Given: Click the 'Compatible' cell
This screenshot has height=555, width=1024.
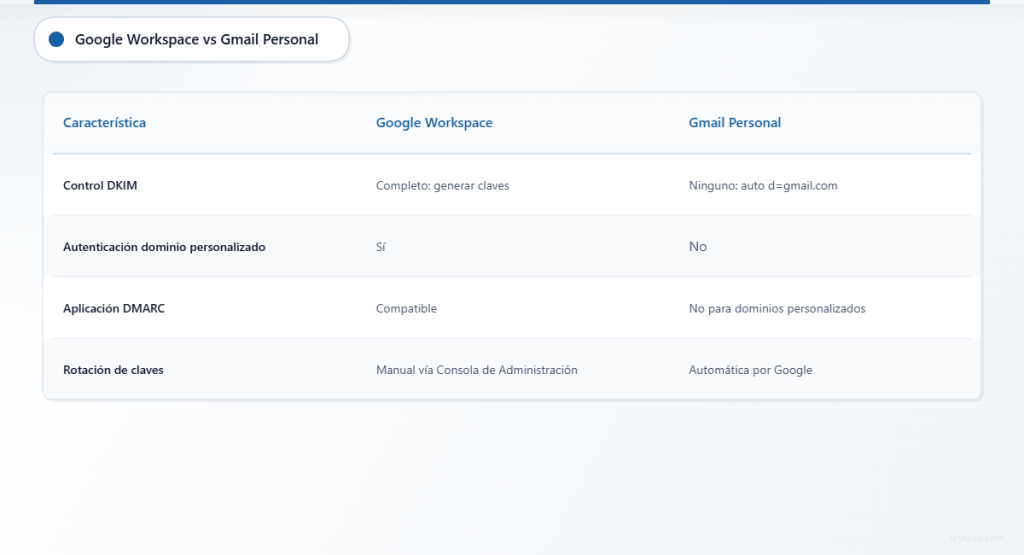Looking at the screenshot, I should pyautogui.click(x=406, y=308).
